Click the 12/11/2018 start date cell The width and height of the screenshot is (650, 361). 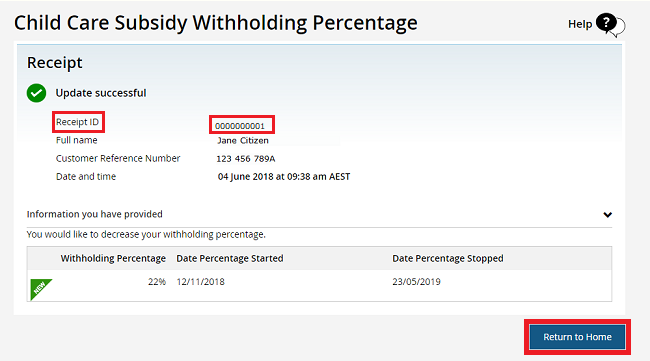coord(201,282)
